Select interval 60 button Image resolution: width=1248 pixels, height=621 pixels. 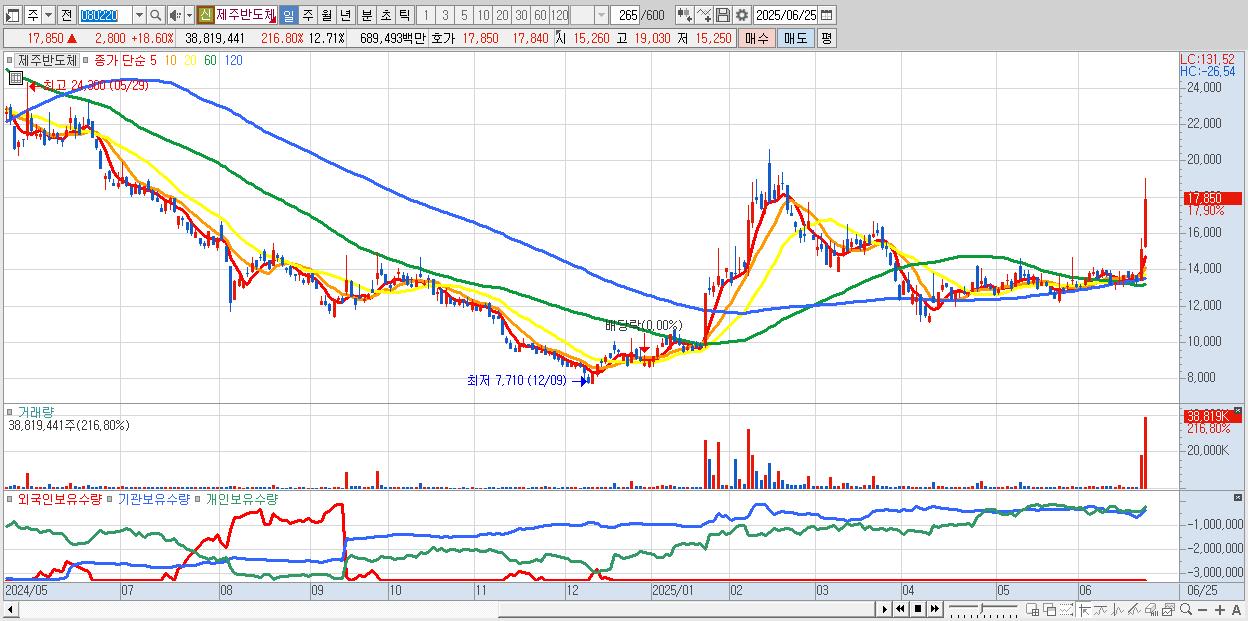[x=540, y=15]
